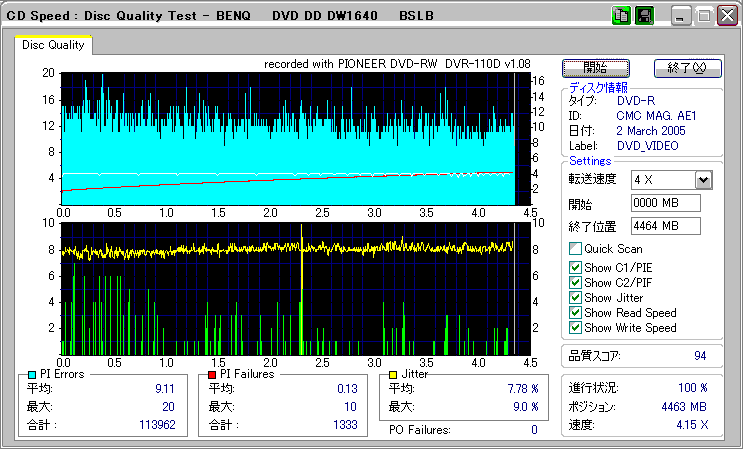Screen dimensions: 743x449
Task: Open the 4 X transfer speed dropdown
Action: pyautogui.click(x=703, y=180)
